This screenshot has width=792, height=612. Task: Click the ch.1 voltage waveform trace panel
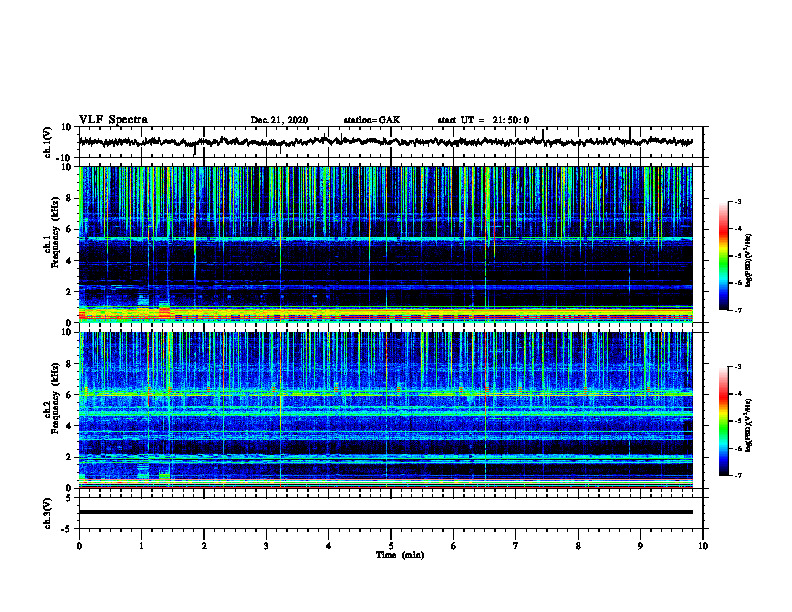click(390, 142)
